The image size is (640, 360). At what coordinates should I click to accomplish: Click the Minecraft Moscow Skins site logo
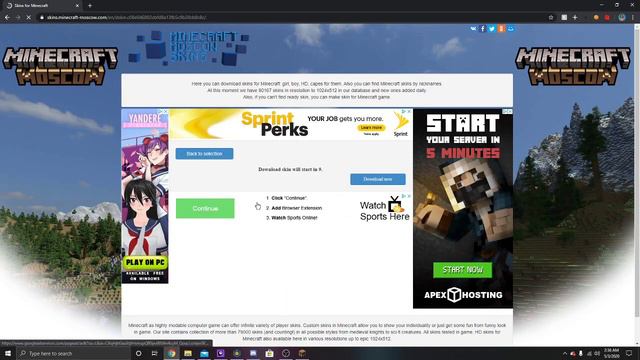click(x=189, y=48)
